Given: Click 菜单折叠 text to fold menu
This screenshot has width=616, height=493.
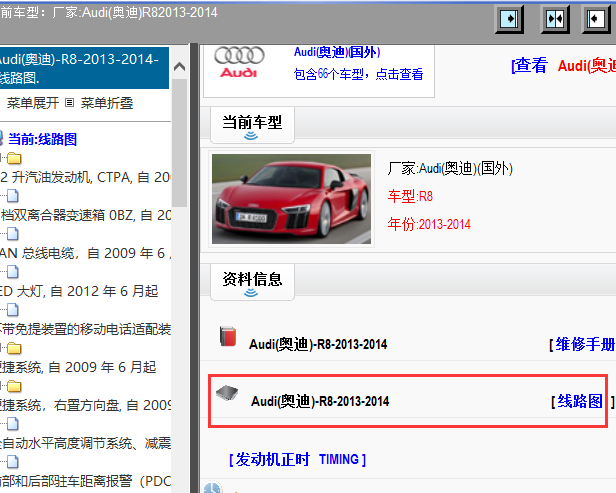Looking at the screenshot, I should pyautogui.click(x=107, y=103).
